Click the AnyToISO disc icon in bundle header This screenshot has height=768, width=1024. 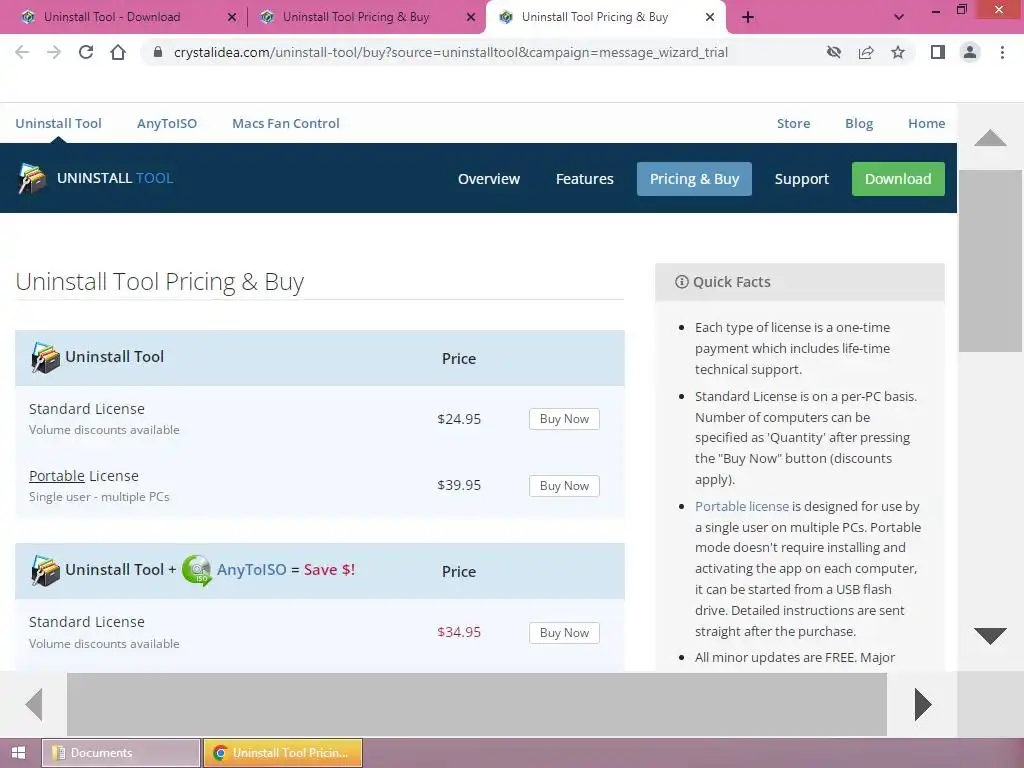[197, 570]
